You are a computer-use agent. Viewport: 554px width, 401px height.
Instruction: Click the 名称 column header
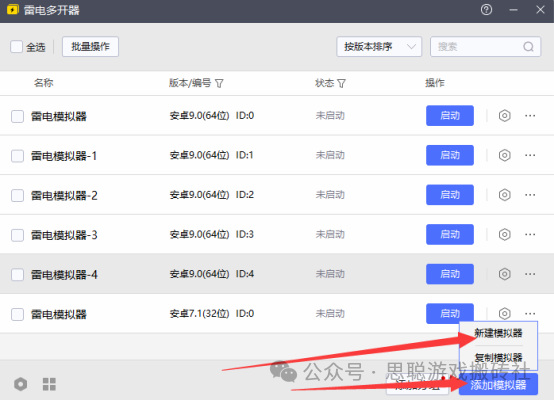(43, 83)
